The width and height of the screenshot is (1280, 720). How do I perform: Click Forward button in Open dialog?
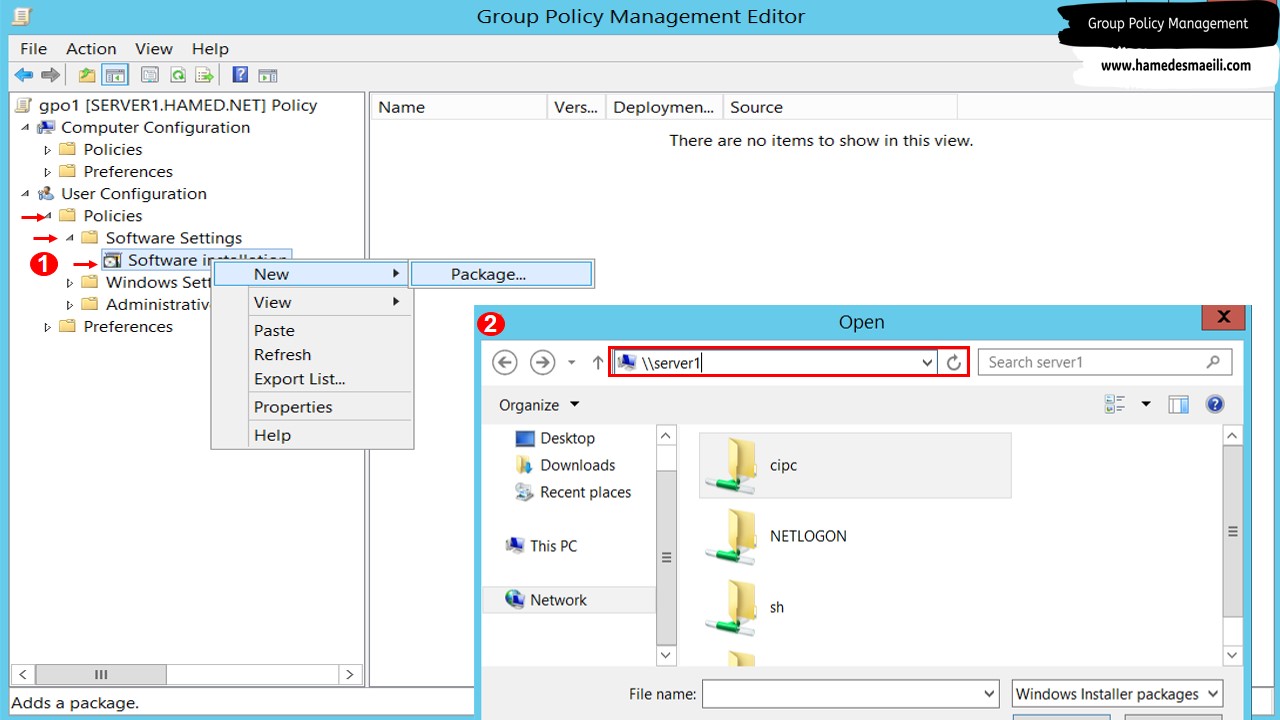[542, 362]
